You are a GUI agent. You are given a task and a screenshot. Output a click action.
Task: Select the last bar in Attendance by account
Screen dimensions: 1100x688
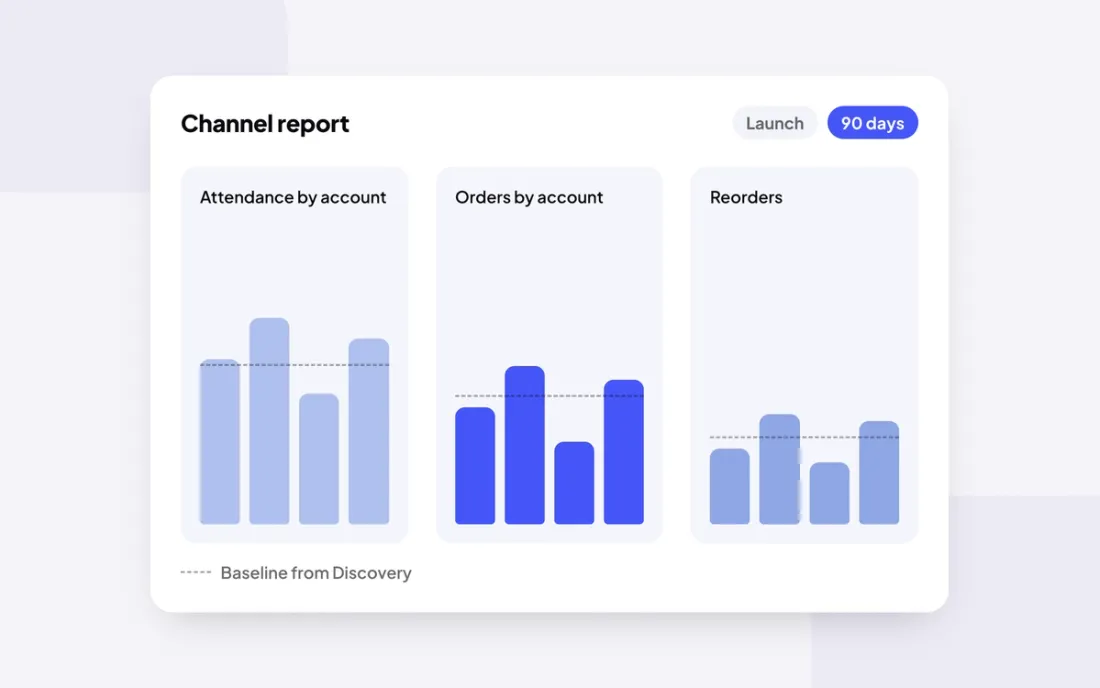[x=369, y=431]
